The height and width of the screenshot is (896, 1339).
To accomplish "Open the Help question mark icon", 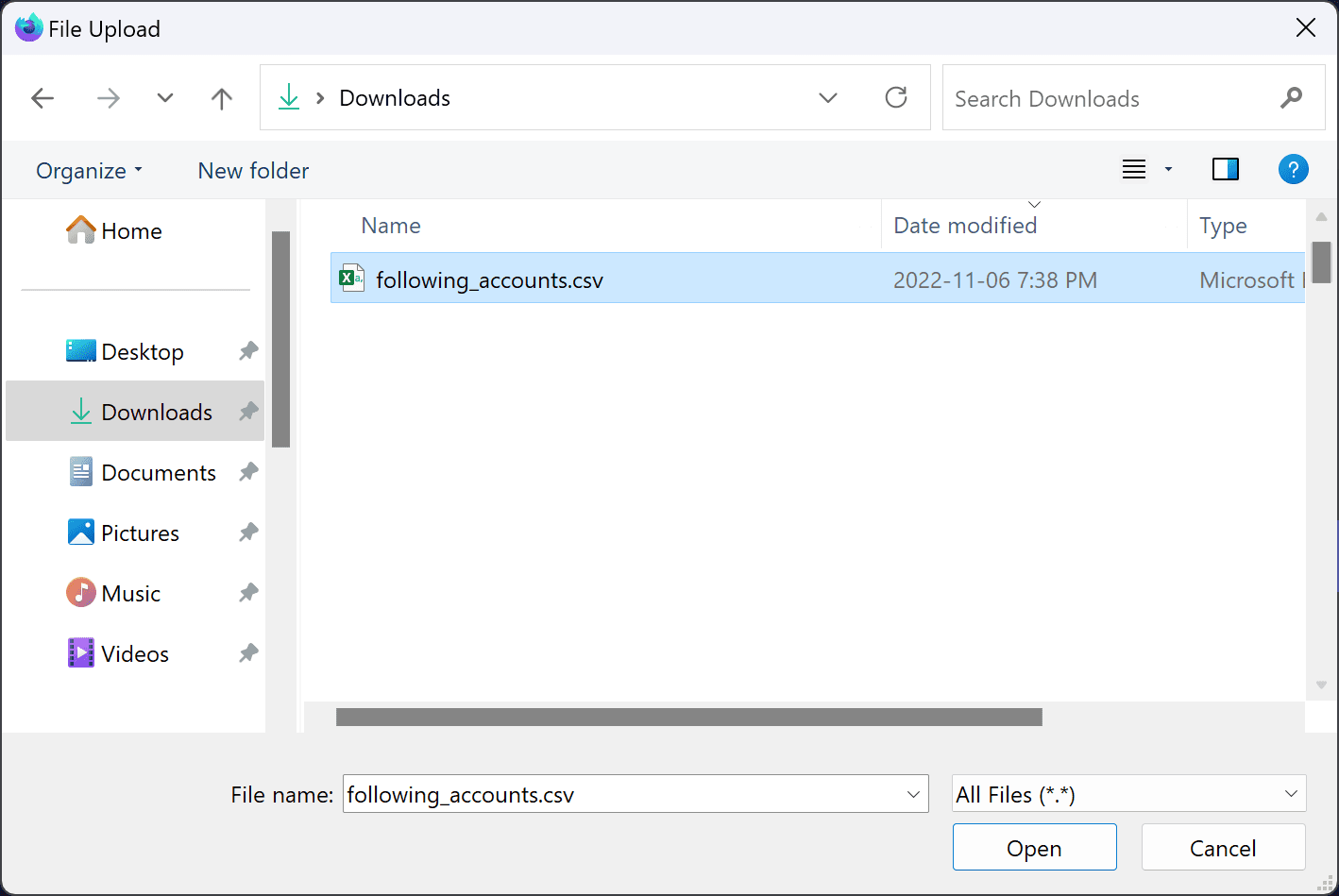I will pos(1293,170).
